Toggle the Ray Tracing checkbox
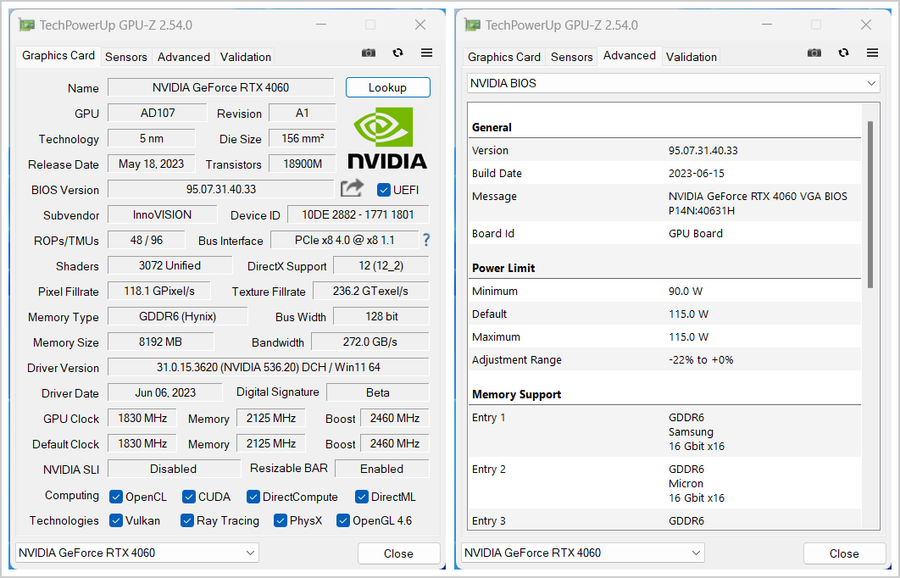 pyautogui.click(x=187, y=520)
